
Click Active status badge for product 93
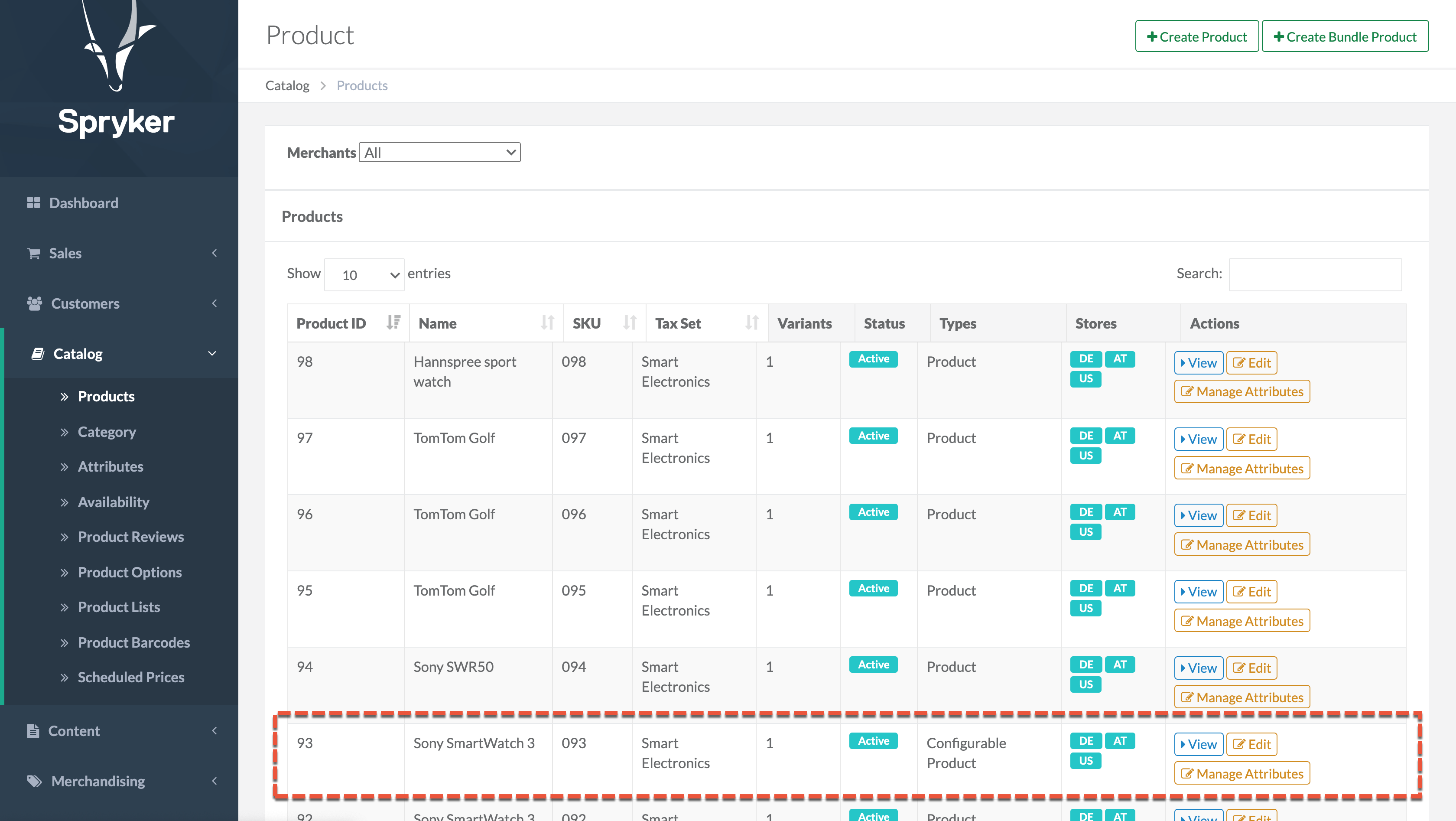pyautogui.click(x=873, y=741)
